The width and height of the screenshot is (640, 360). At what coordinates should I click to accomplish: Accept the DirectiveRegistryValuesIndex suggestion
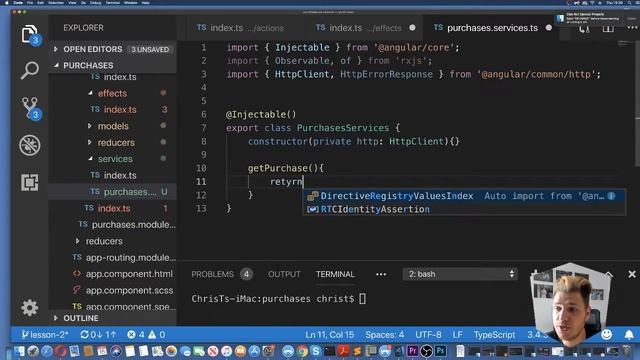[464, 196]
